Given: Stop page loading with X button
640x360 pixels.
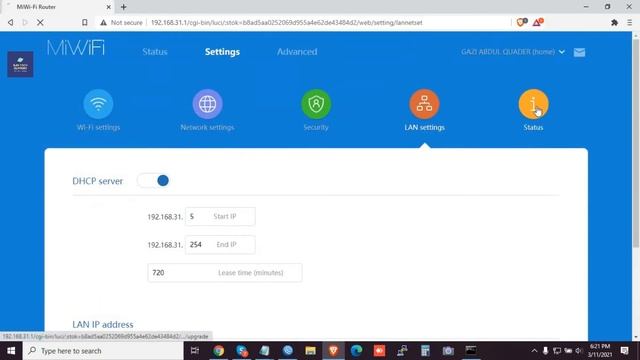Looking at the screenshot, I should [x=40, y=22].
